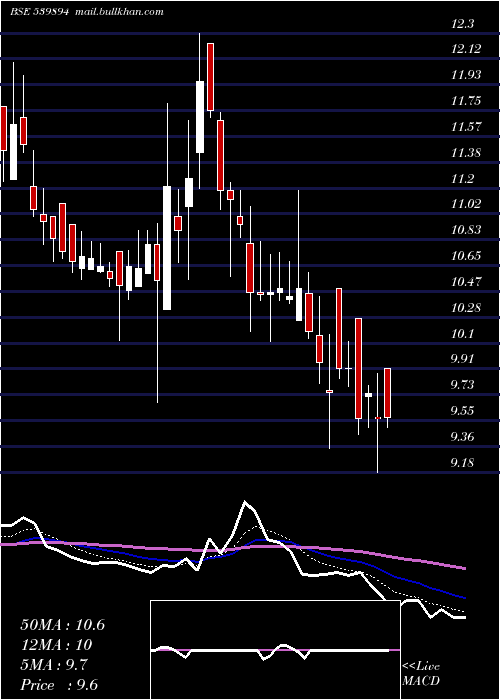Select the 12.3 price axis label
Viewport: 500px width, 700px height.
pyautogui.click(x=462, y=24)
